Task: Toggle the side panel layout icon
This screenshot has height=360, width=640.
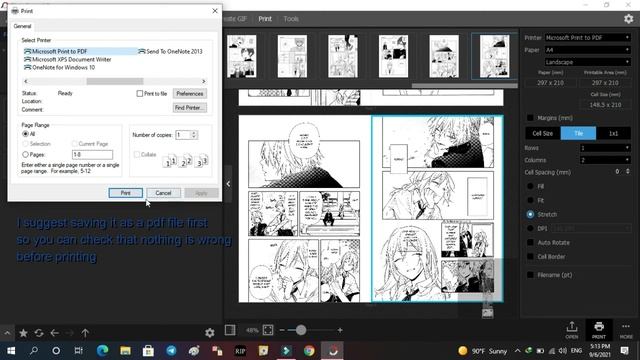Action: [230, 330]
